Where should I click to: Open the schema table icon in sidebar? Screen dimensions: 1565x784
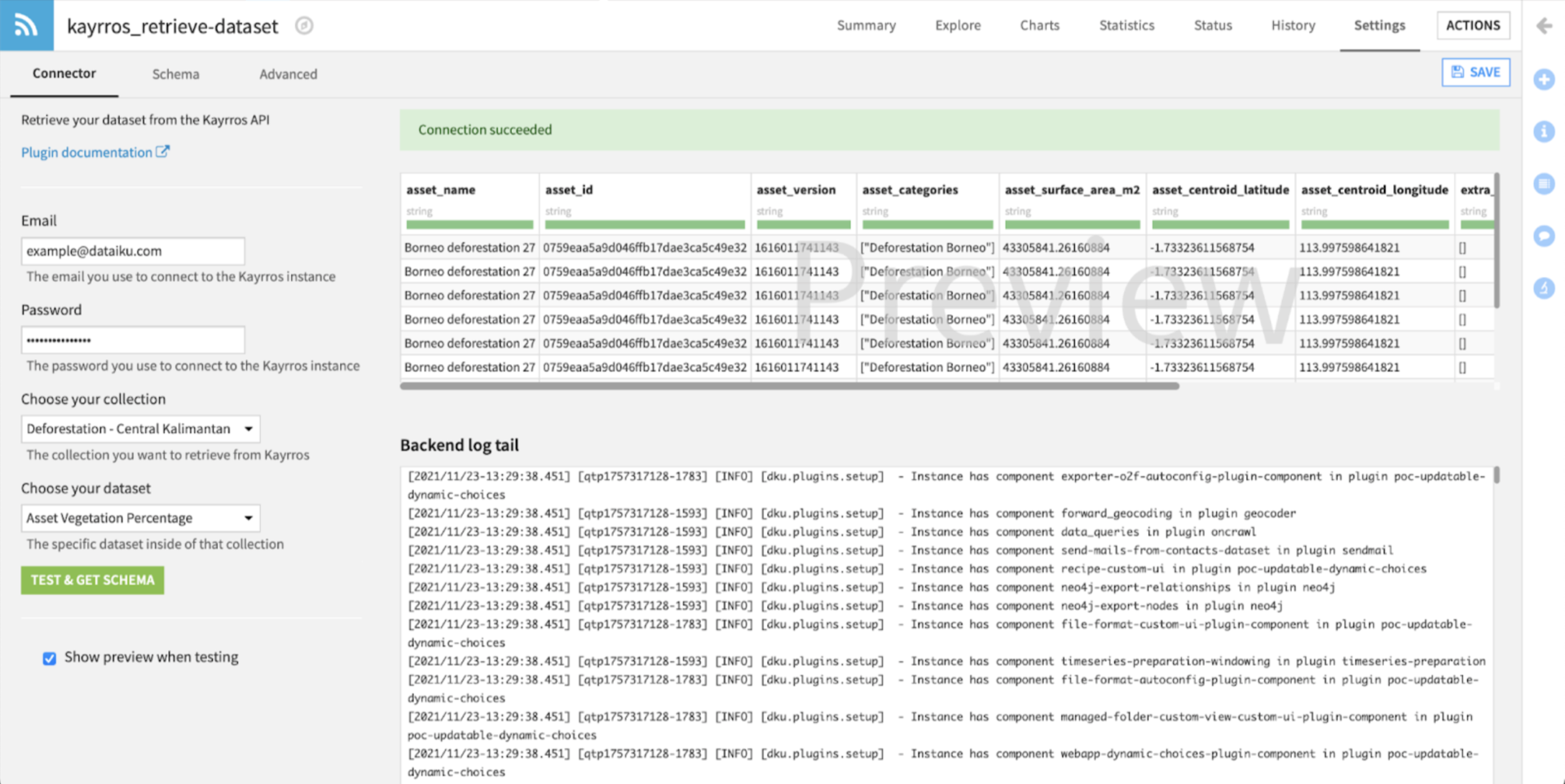pyautogui.click(x=1544, y=183)
